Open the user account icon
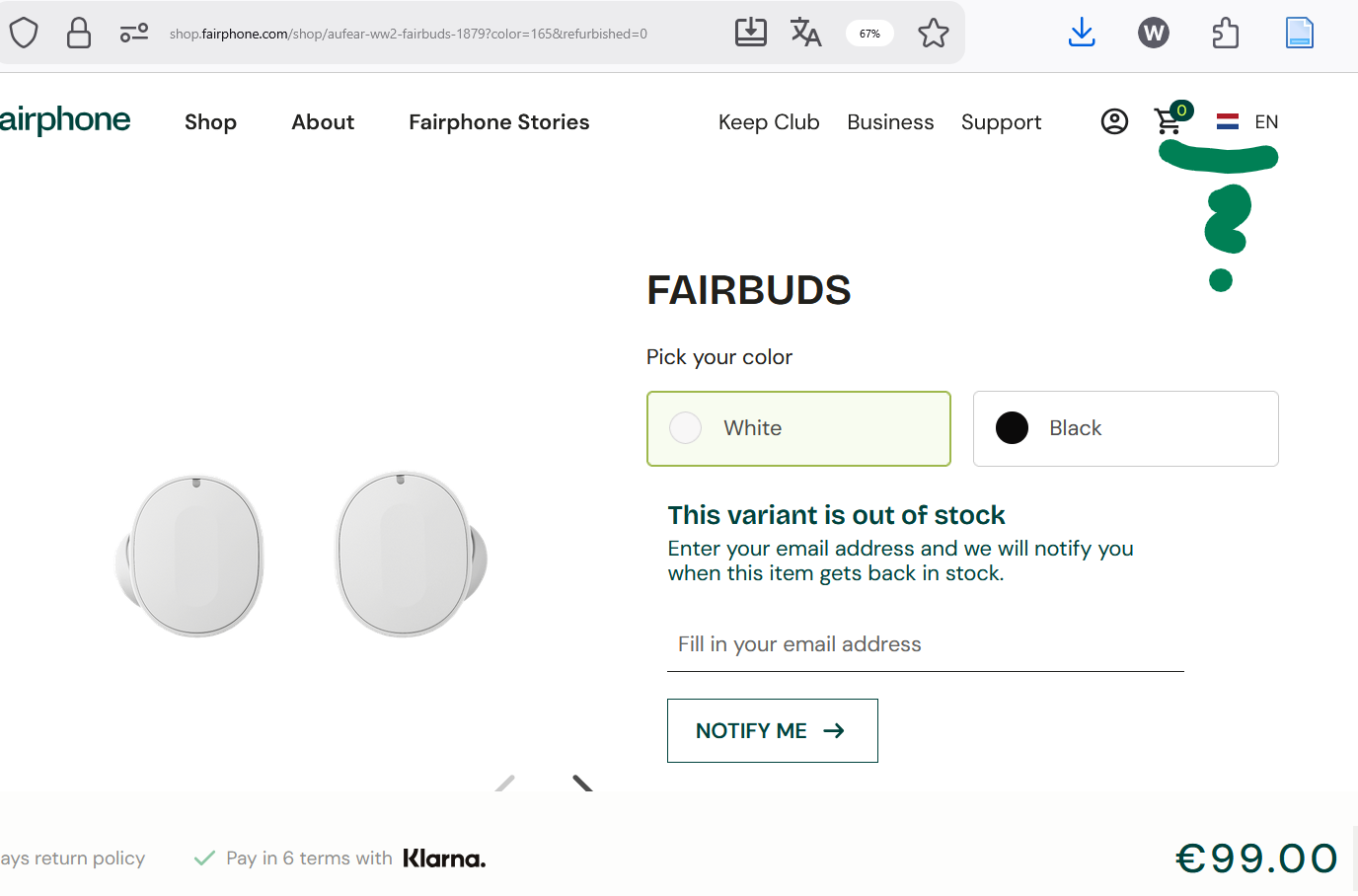The height and width of the screenshot is (896, 1358). click(x=1114, y=121)
